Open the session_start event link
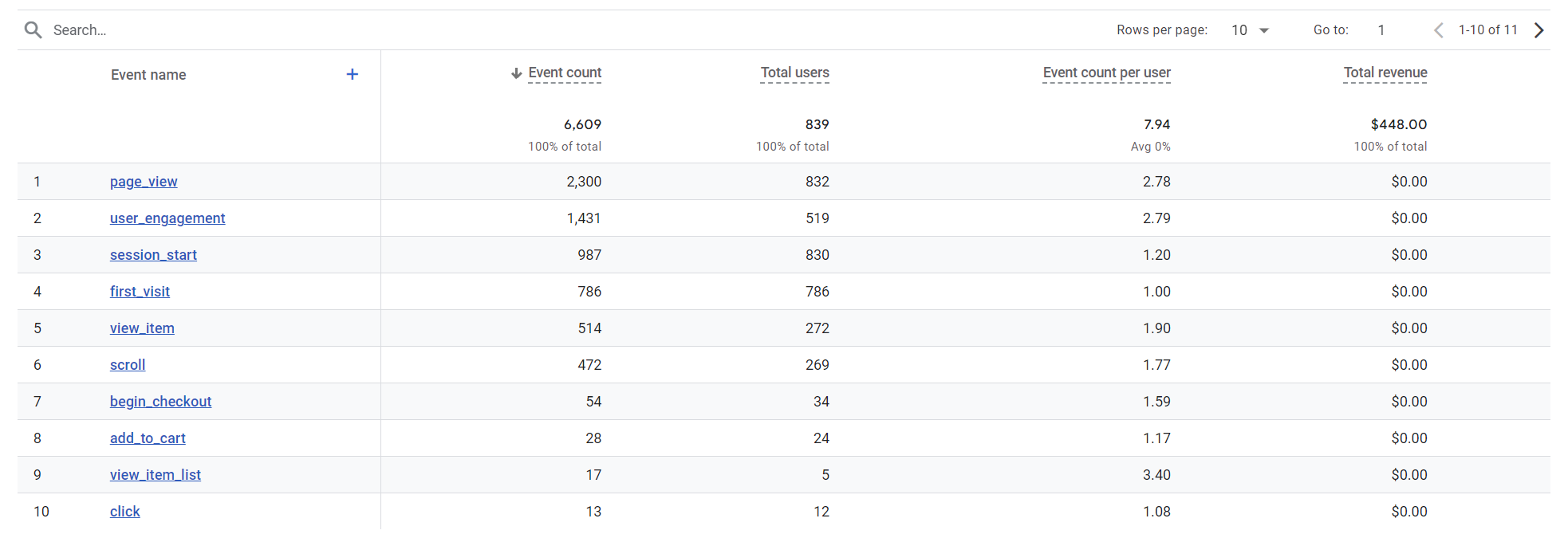Screen dimensions: 1568x534 [x=153, y=255]
